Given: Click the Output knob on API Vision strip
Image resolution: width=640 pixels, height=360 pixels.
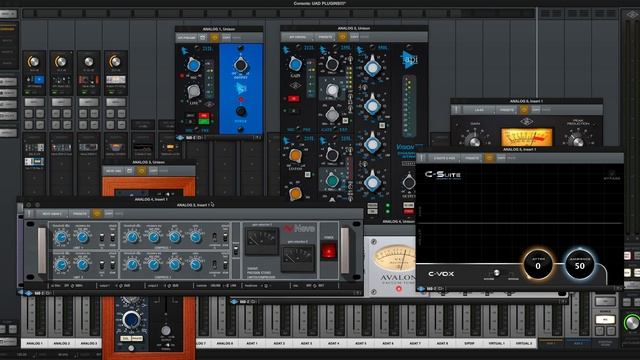Looking at the screenshot, I should [x=409, y=182].
